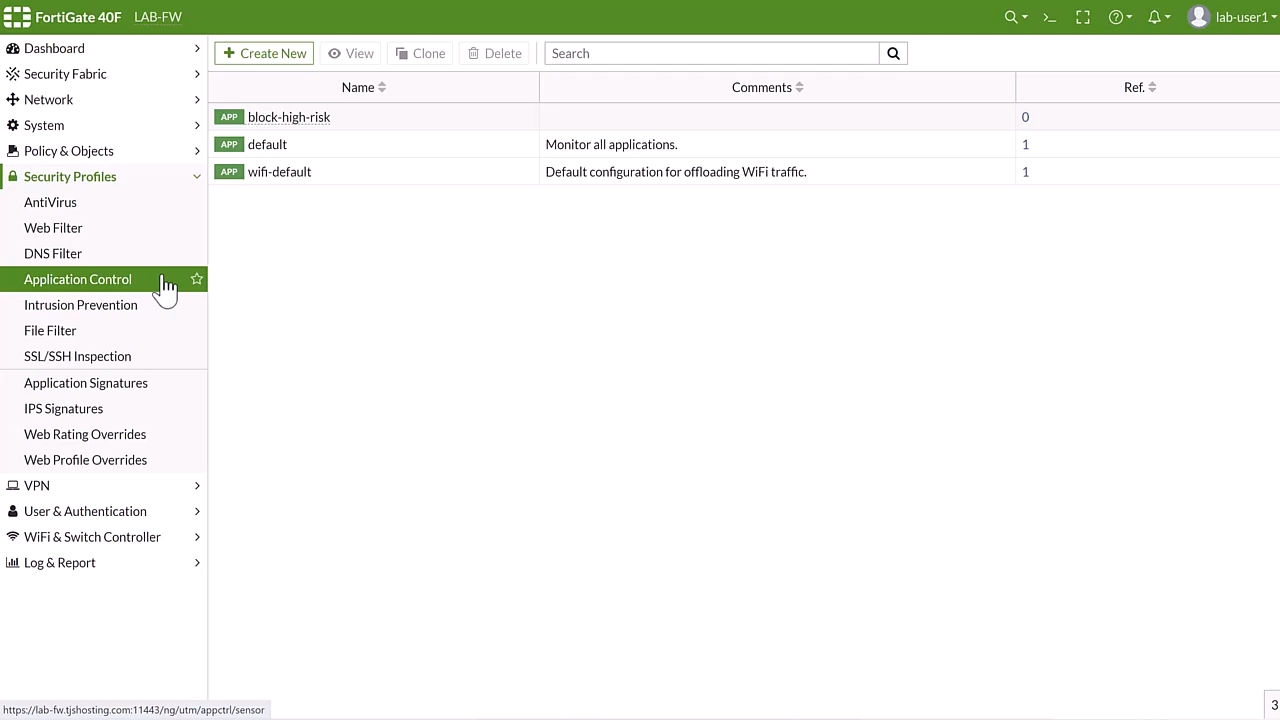Click the star favorite icon for Application Control

(x=197, y=280)
